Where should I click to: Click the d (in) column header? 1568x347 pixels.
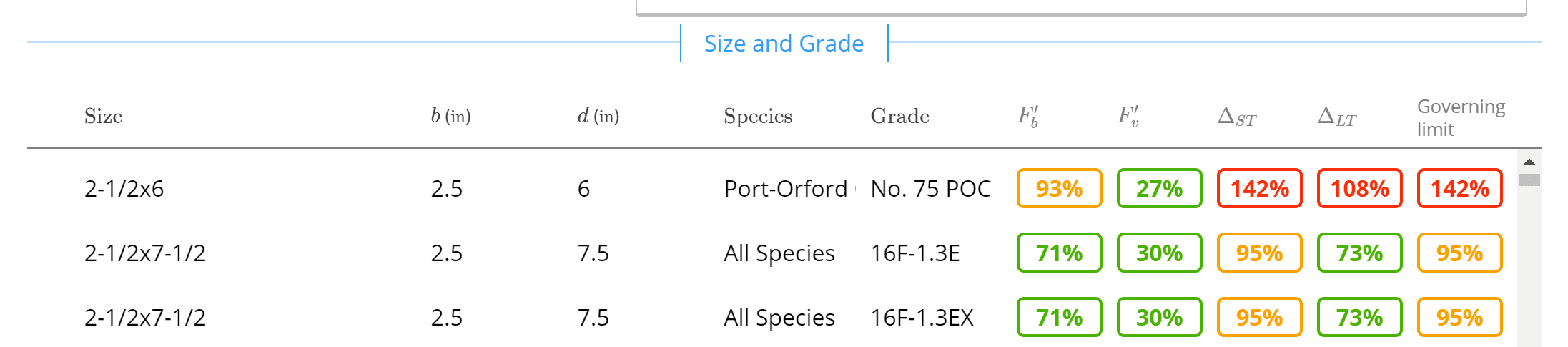tap(598, 116)
